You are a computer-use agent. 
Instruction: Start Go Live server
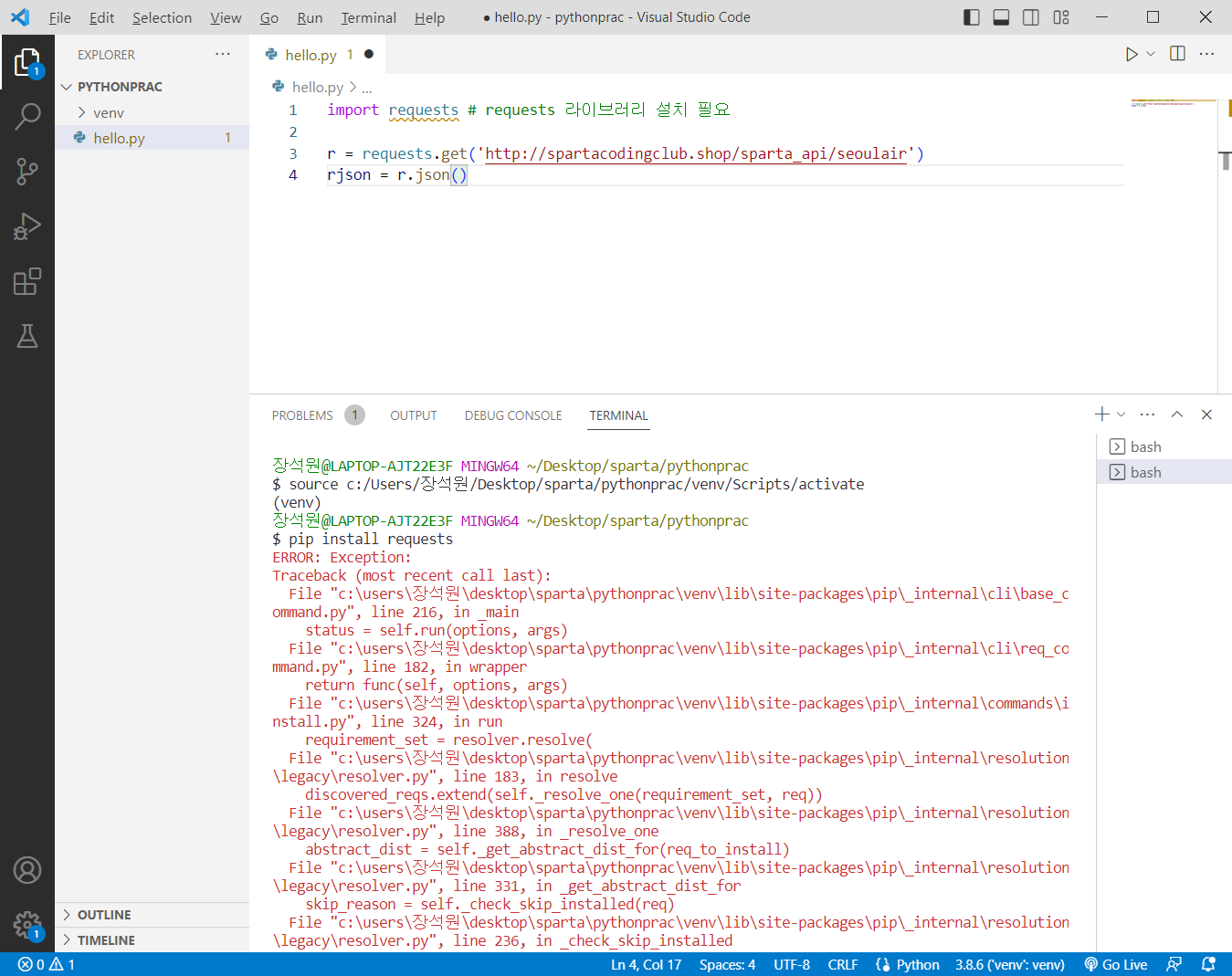[1115, 964]
